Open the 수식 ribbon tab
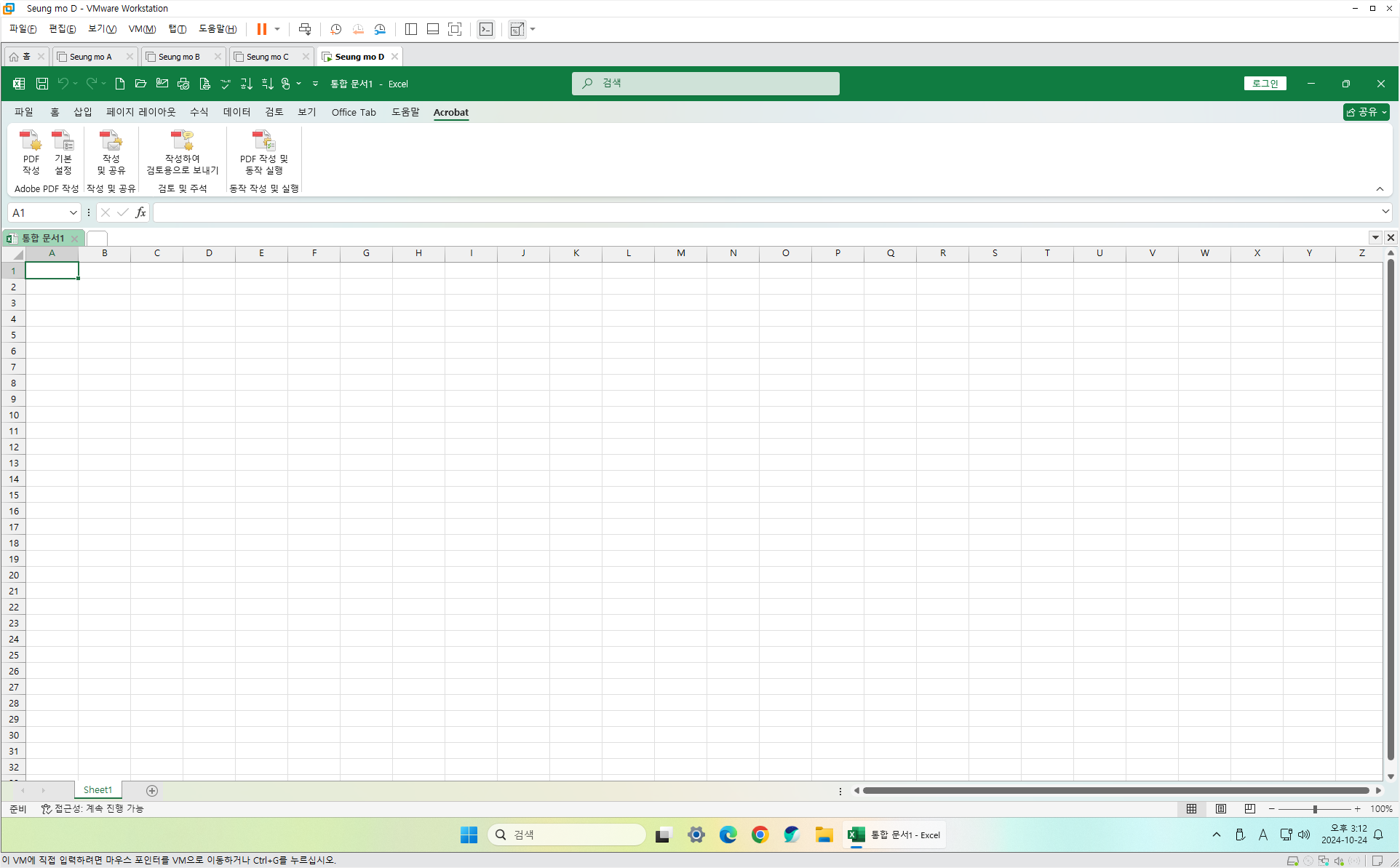 199,112
